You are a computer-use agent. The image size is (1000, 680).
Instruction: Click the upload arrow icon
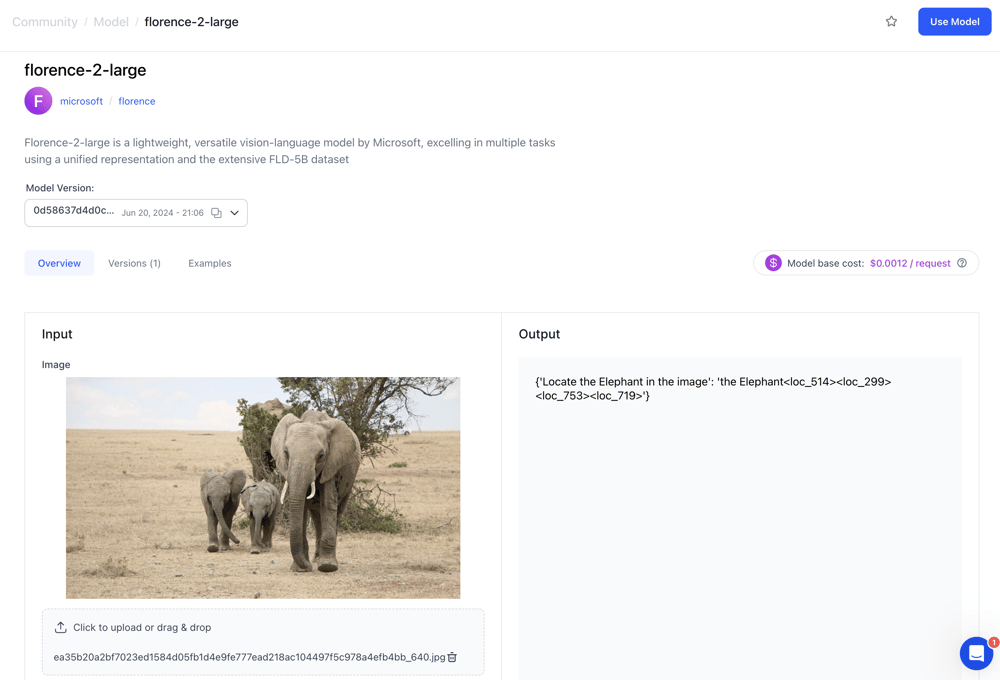click(x=61, y=627)
